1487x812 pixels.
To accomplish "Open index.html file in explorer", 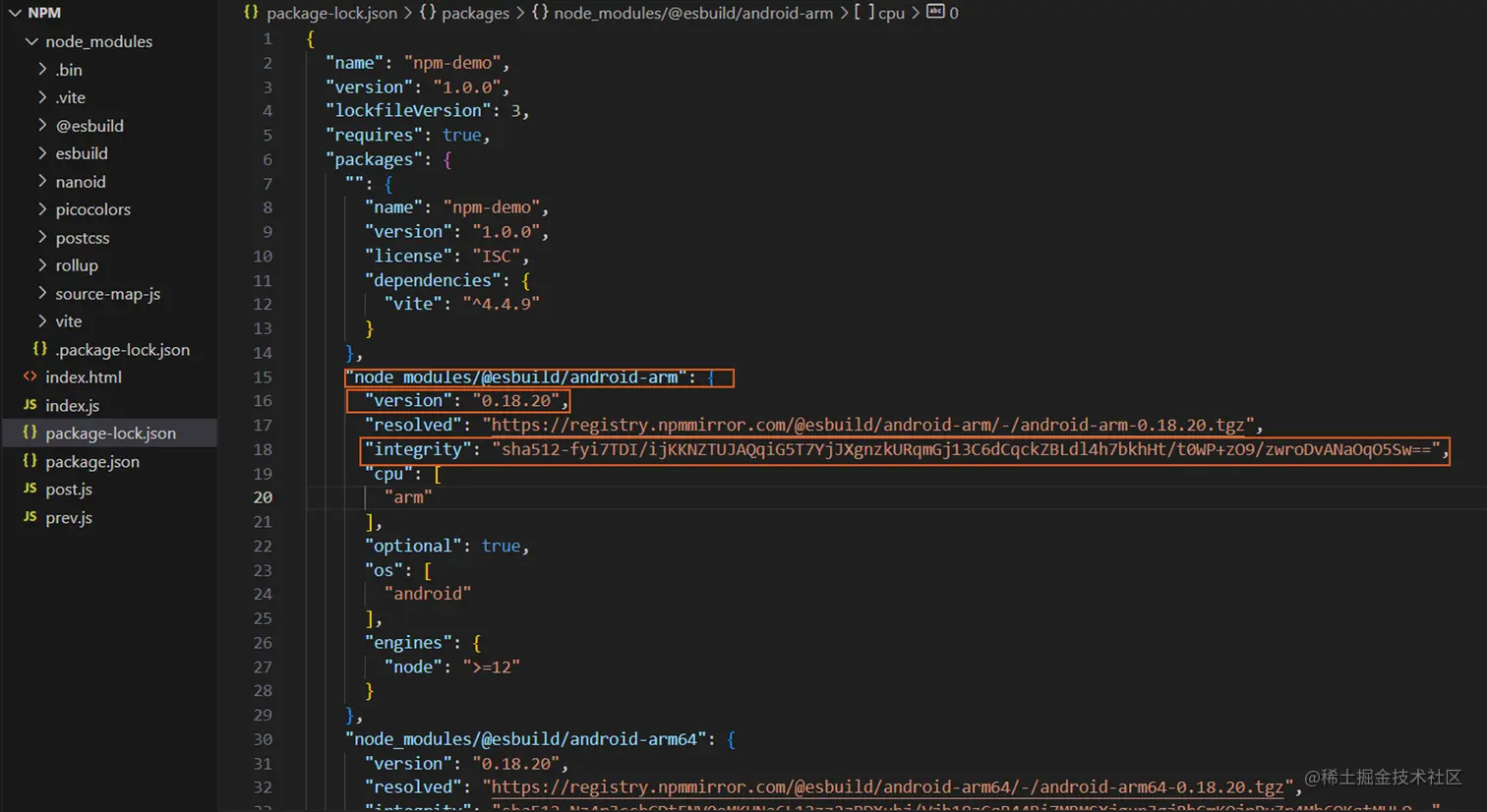I will click(84, 377).
